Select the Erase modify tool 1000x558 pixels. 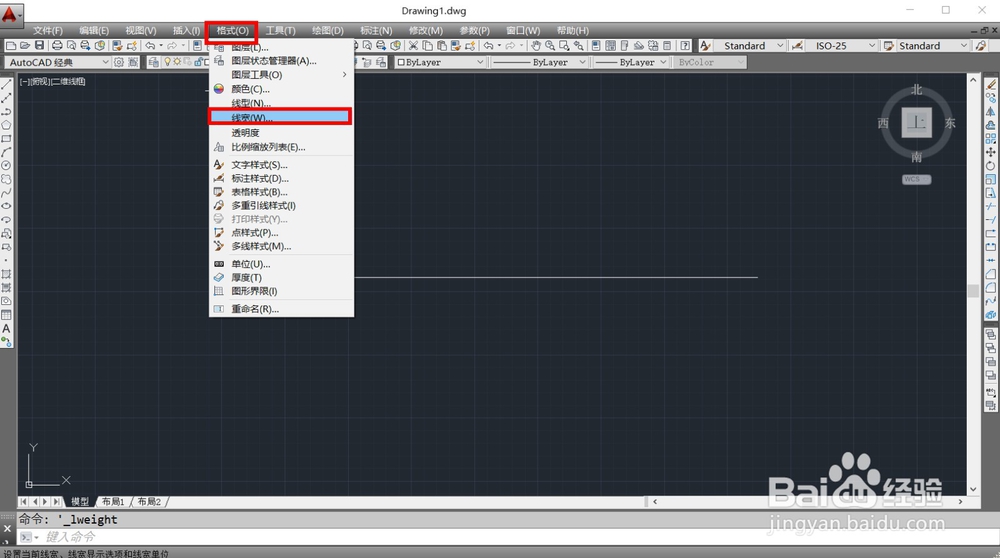point(990,84)
